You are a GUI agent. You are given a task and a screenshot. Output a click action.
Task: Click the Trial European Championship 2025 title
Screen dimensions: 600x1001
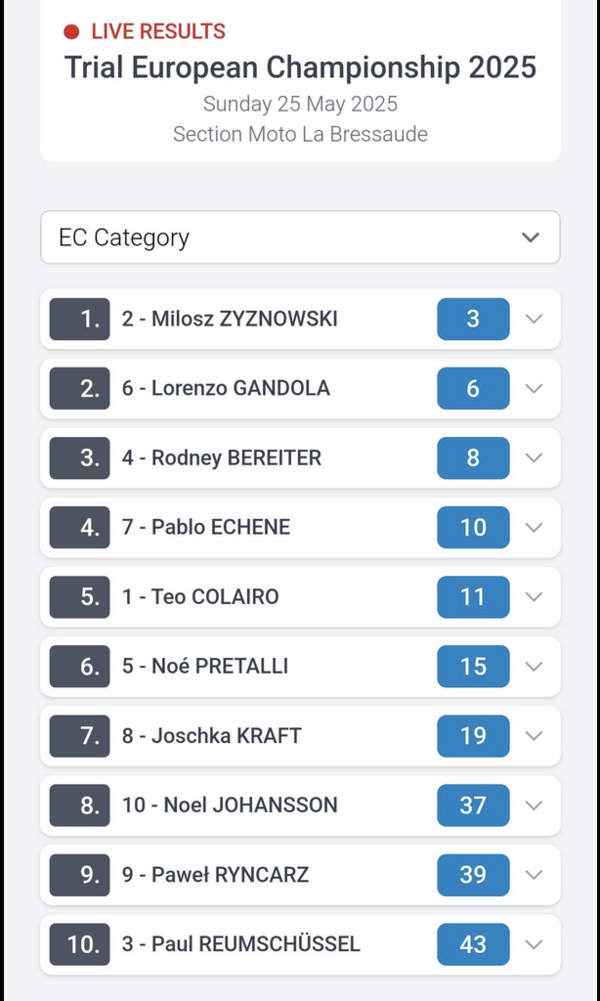[300, 67]
